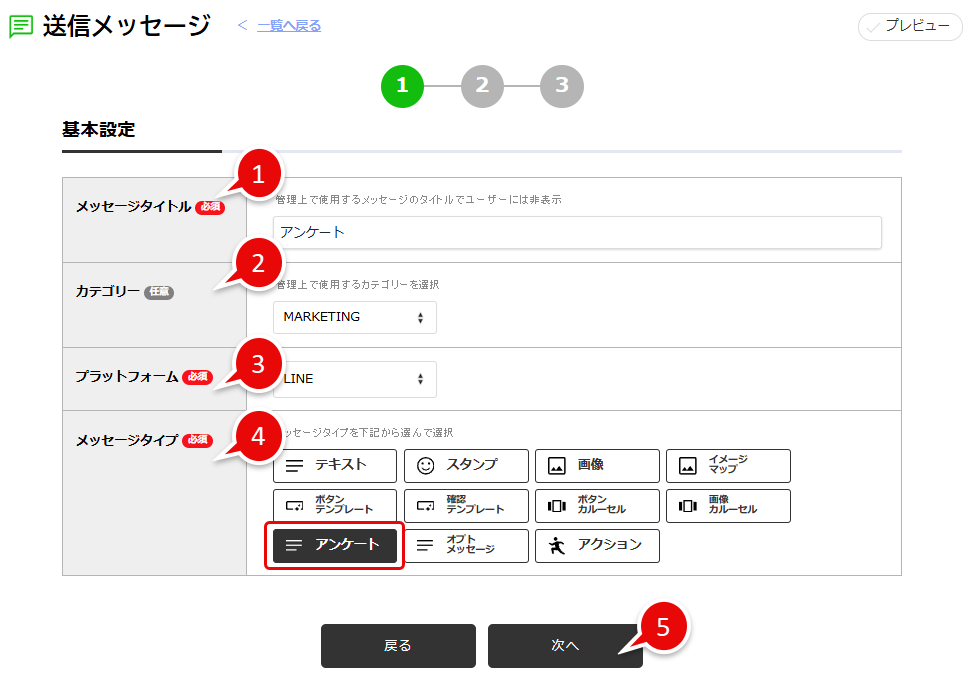Viewport: 975px width, 700px height.
Task: Pick the 画像カルーセル message type
Action: 728,505
